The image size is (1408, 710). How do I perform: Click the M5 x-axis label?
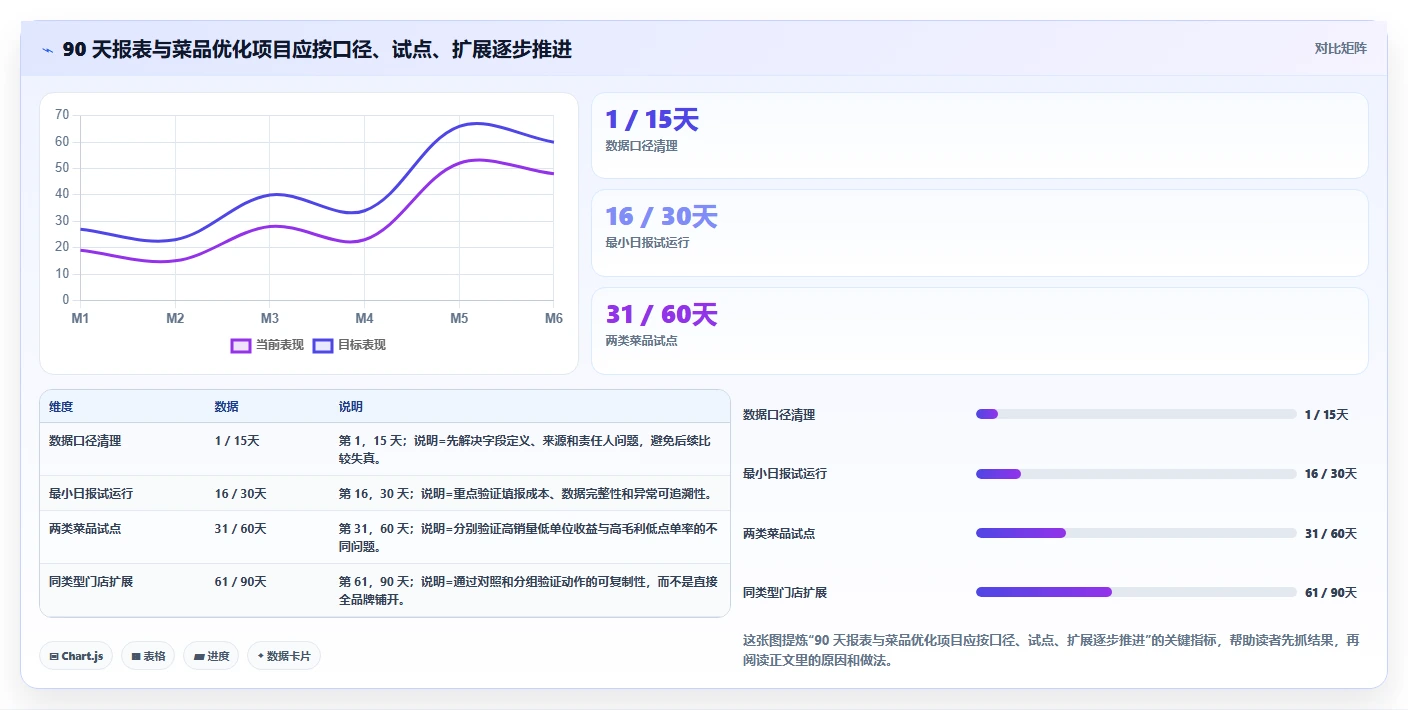(459, 318)
